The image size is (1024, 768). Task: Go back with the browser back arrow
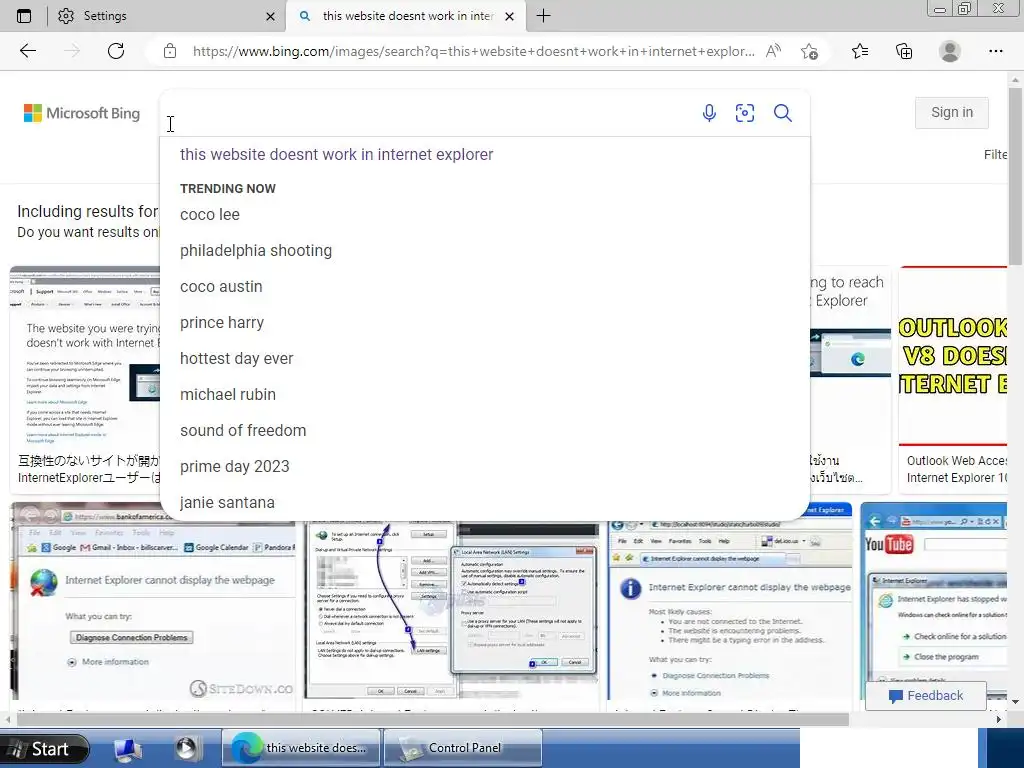pos(27,51)
